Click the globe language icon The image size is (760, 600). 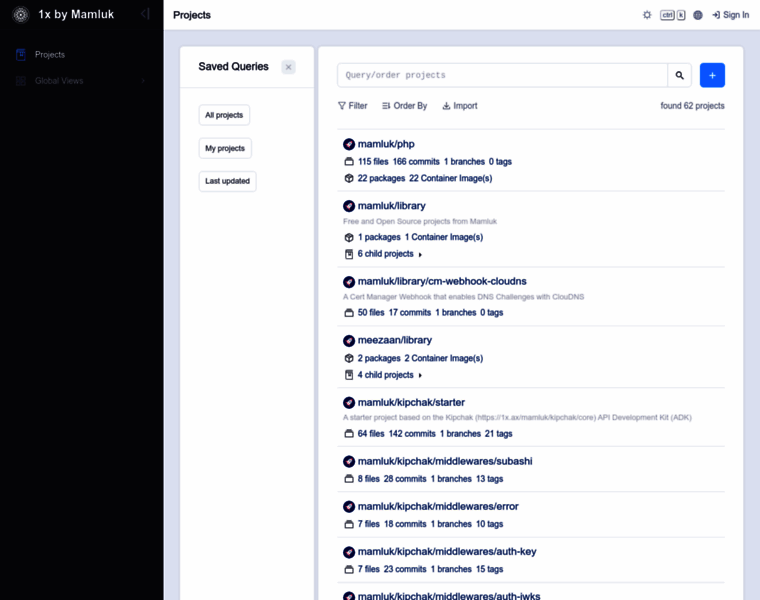tap(698, 15)
